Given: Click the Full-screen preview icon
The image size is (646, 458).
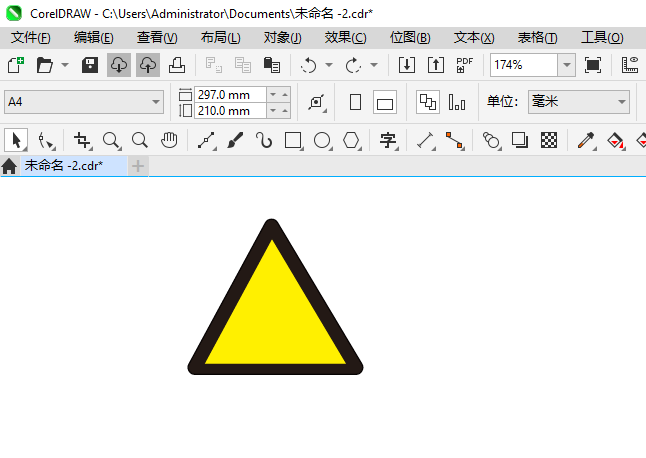Looking at the screenshot, I should pos(592,65).
